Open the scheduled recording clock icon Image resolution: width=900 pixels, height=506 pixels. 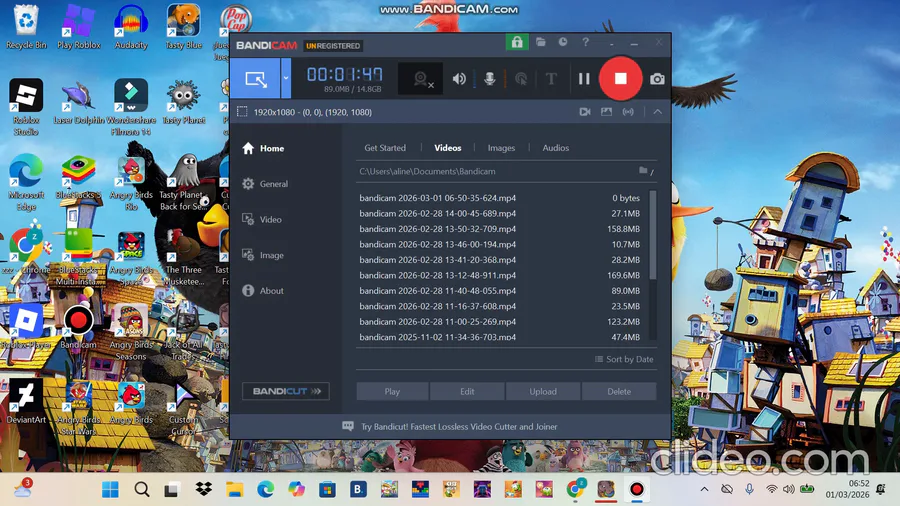(x=563, y=42)
